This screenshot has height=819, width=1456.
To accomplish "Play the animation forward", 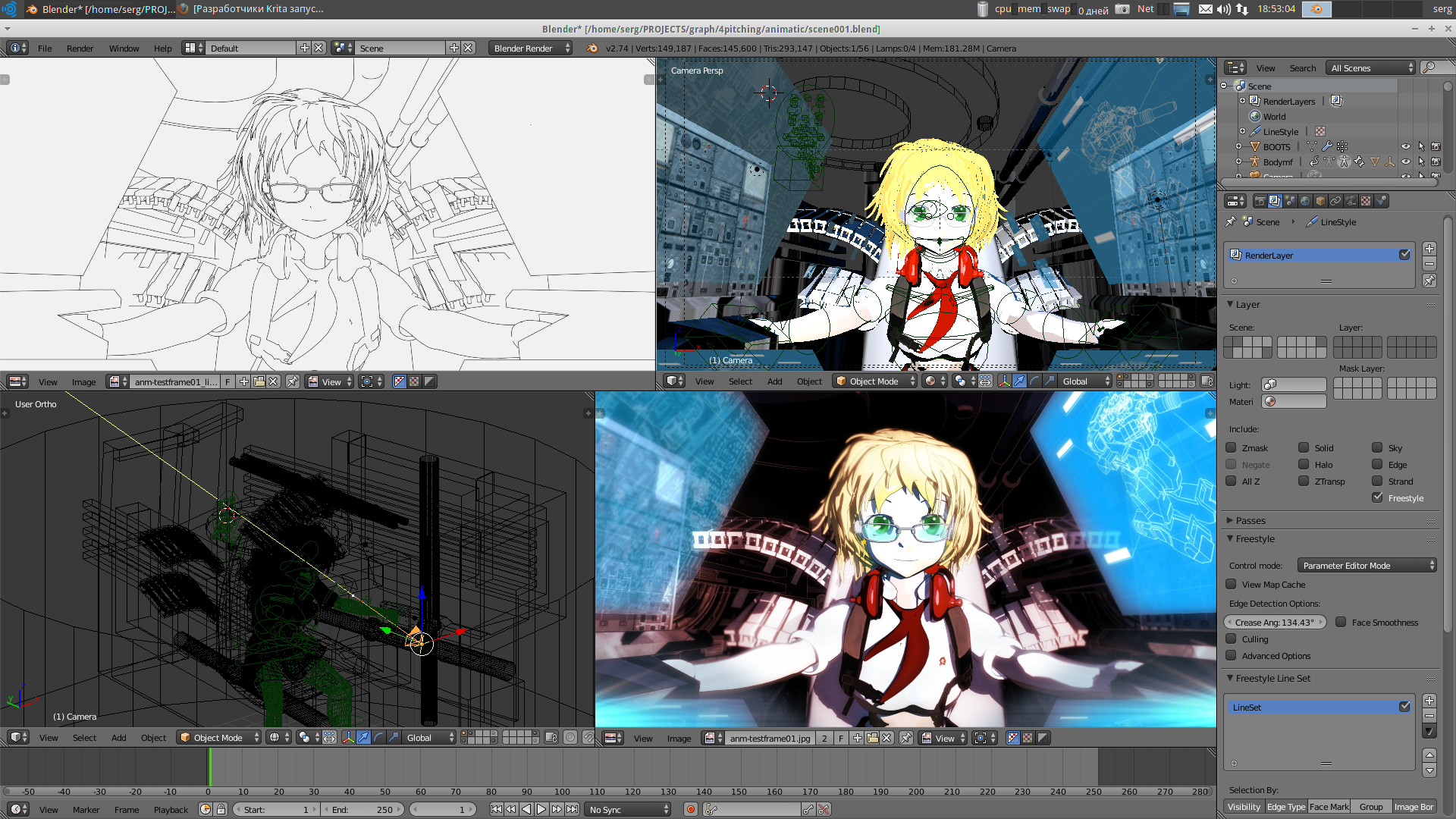I will click(x=541, y=809).
